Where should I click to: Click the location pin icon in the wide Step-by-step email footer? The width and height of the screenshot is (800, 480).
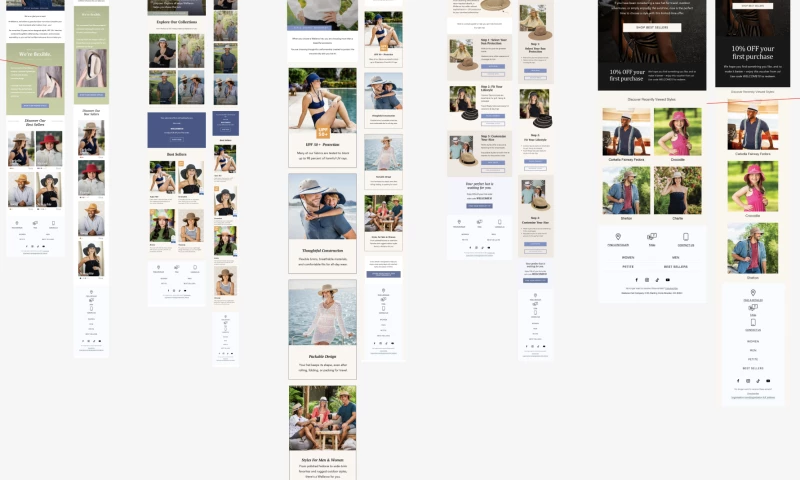[x=459, y=222]
